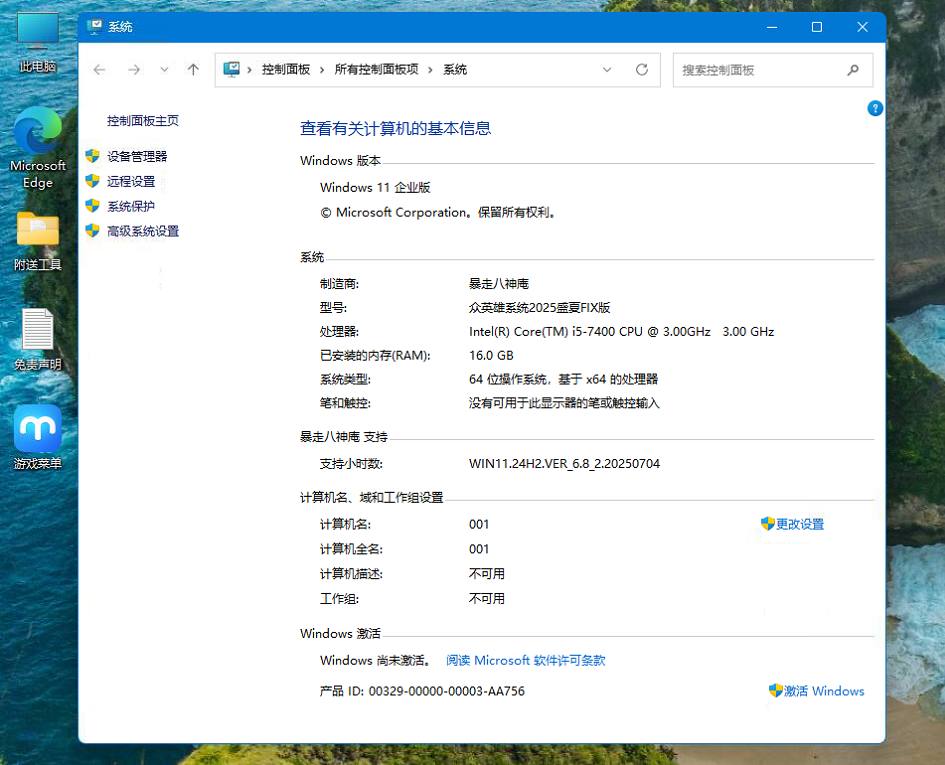
Task: Open 控制面板主页 link
Action: 143,121
